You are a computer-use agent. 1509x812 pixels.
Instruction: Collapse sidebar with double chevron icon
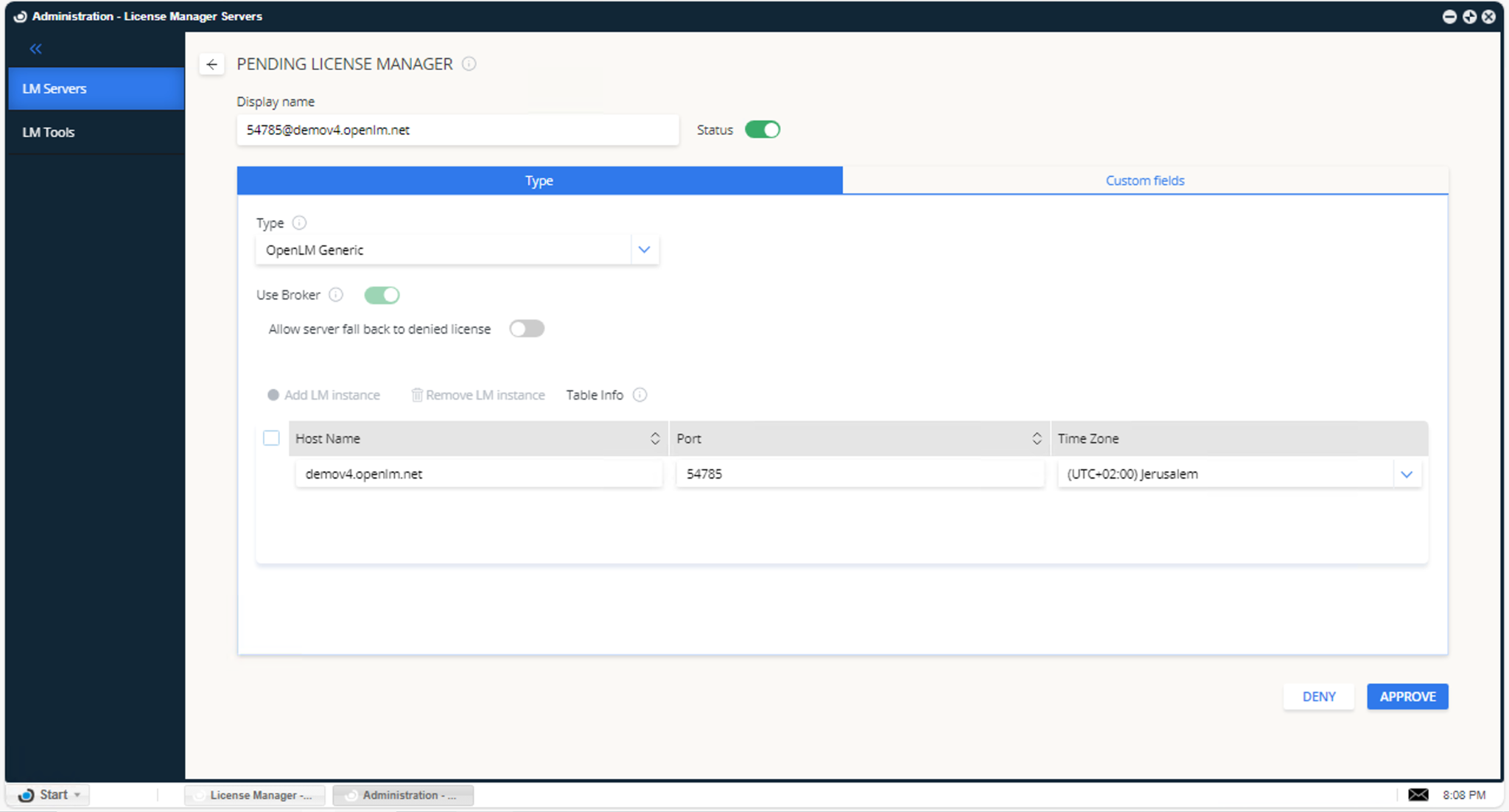[35, 49]
